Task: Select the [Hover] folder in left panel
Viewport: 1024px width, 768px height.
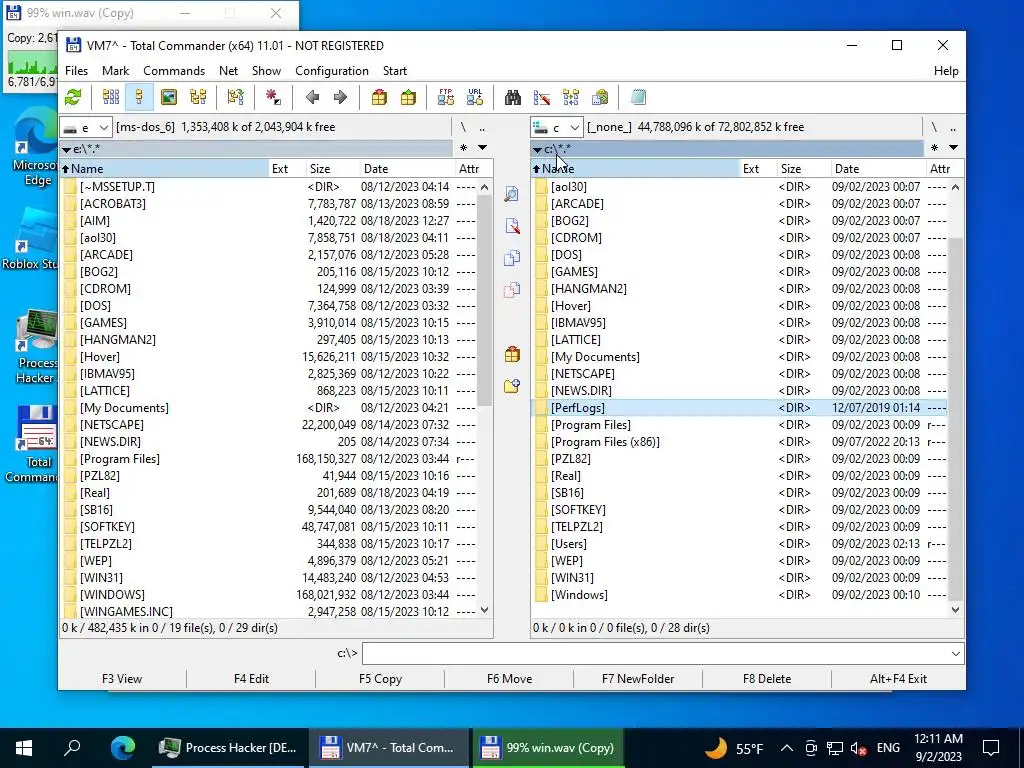Action: [x=269, y=357]
